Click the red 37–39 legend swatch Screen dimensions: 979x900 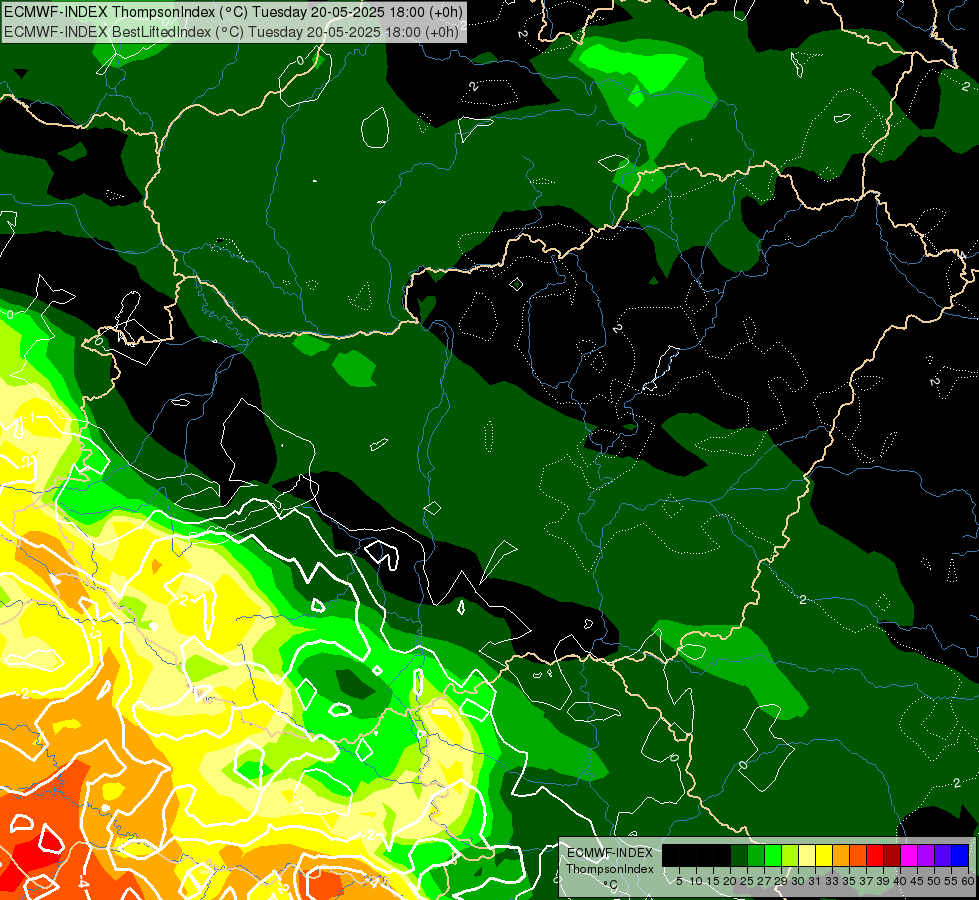coord(875,855)
